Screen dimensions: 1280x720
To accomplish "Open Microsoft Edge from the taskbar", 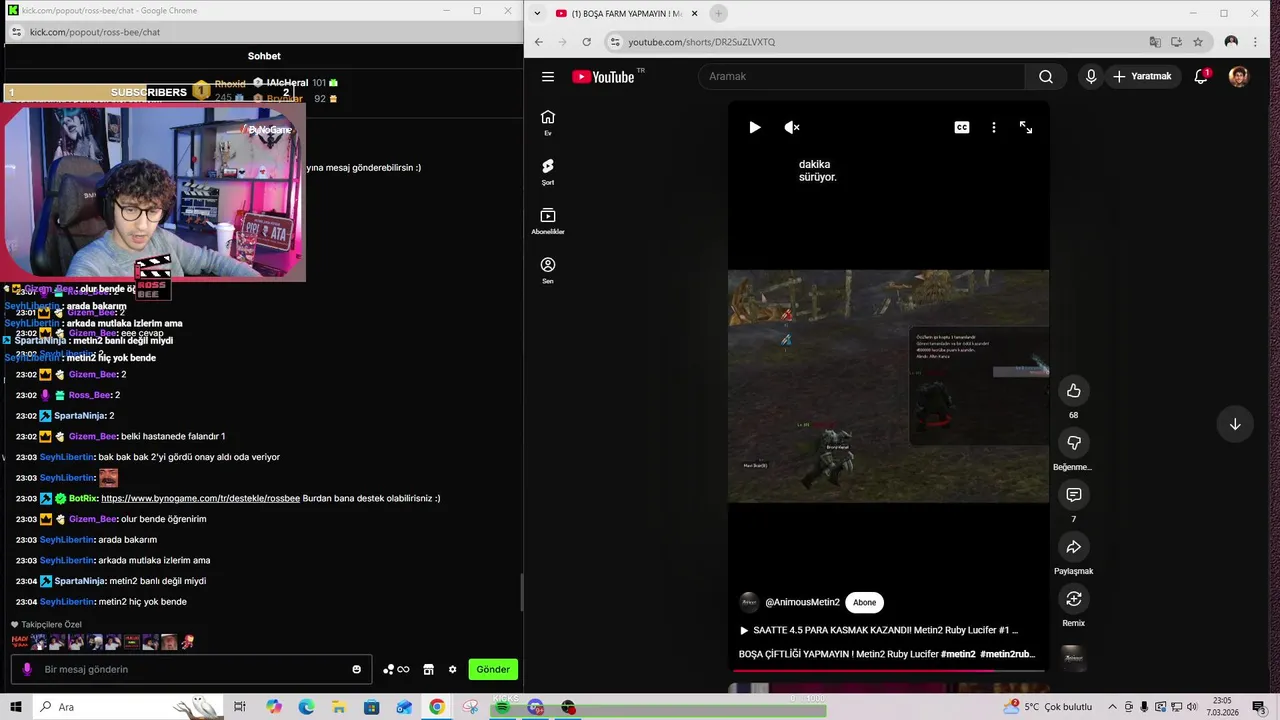I will pos(306,707).
